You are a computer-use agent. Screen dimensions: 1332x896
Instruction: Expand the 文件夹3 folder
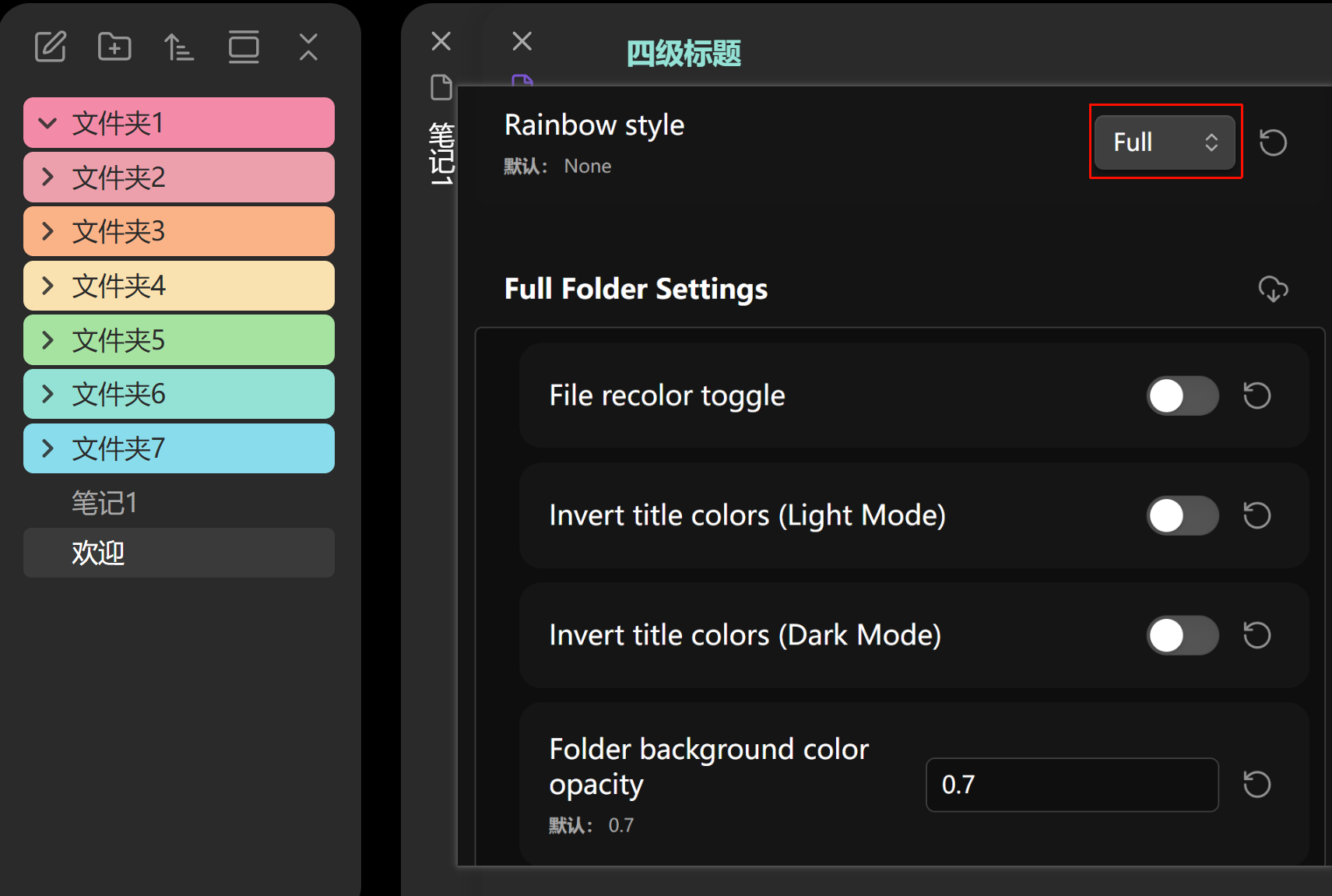point(47,231)
